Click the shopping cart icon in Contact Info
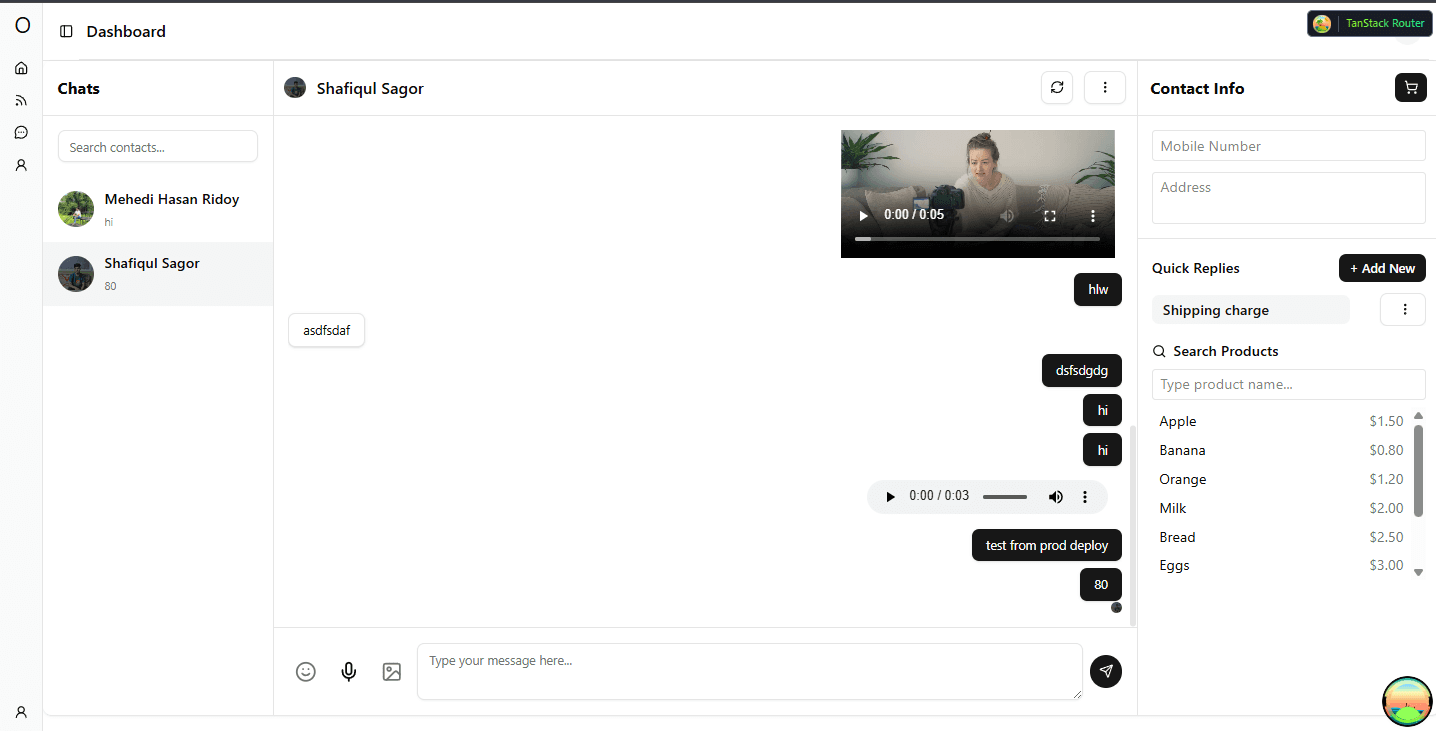Image resolution: width=1436 pixels, height=731 pixels. point(1411,88)
